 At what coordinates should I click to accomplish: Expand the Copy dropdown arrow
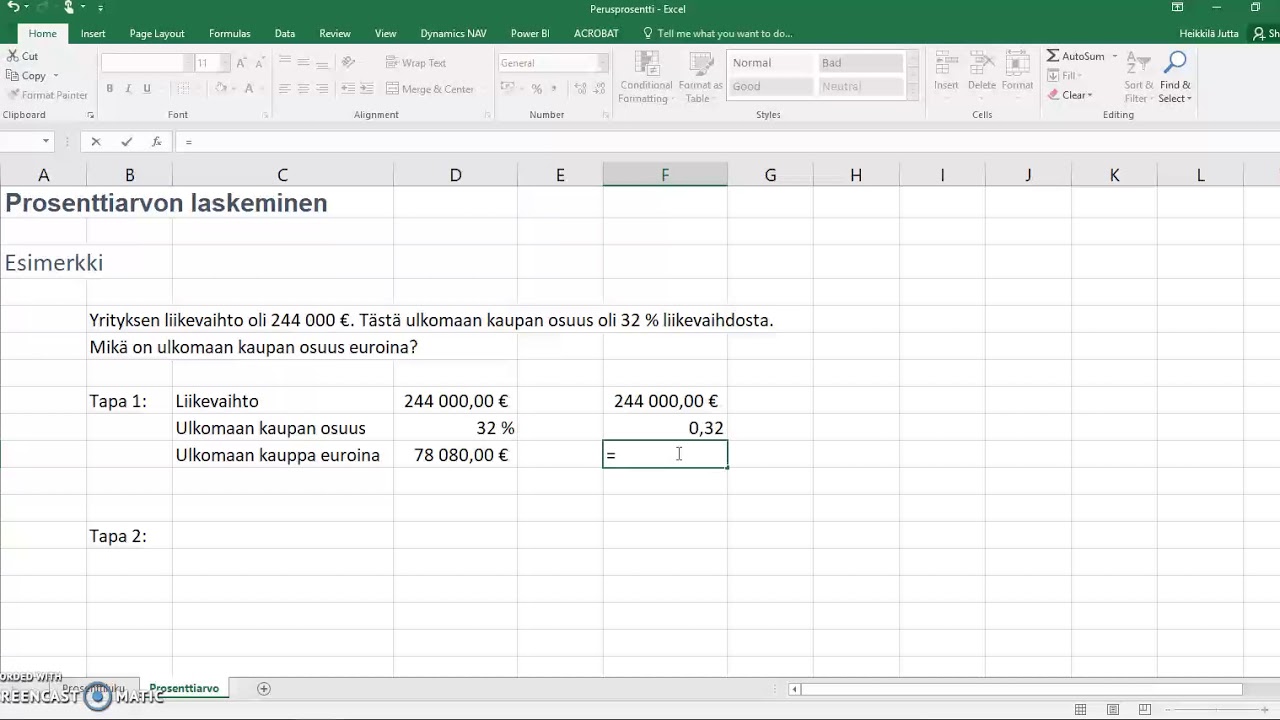[55, 76]
